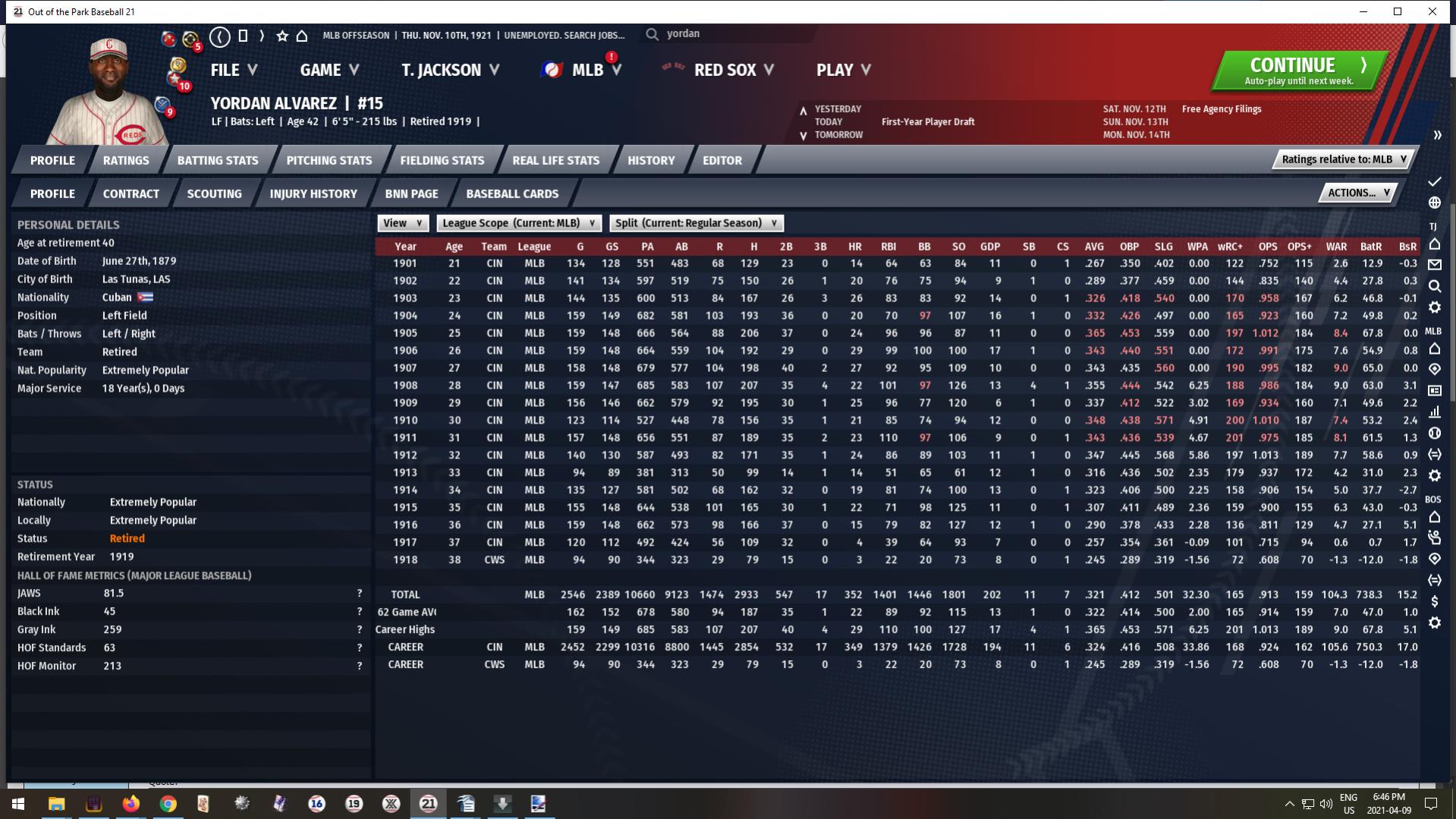Open the PLAY menu
Screen dimensions: 1456x819
(x=843, y=70)
